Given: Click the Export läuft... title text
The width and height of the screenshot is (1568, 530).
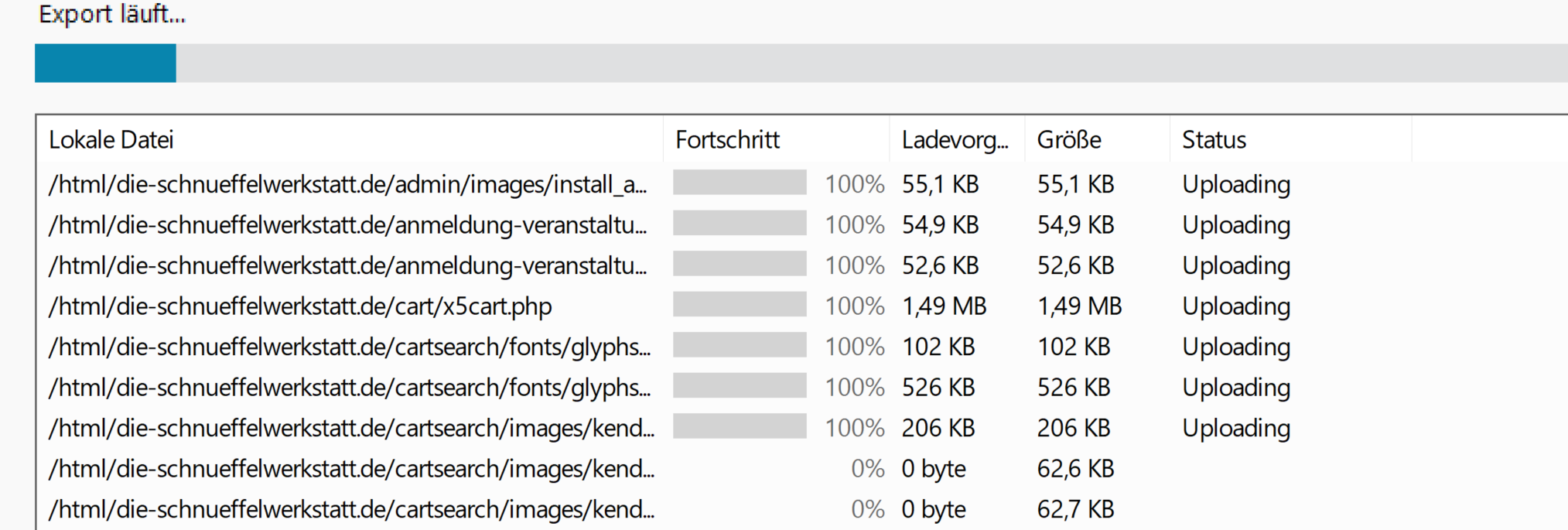Looking at the screenshot, I should tap(112, 15).
